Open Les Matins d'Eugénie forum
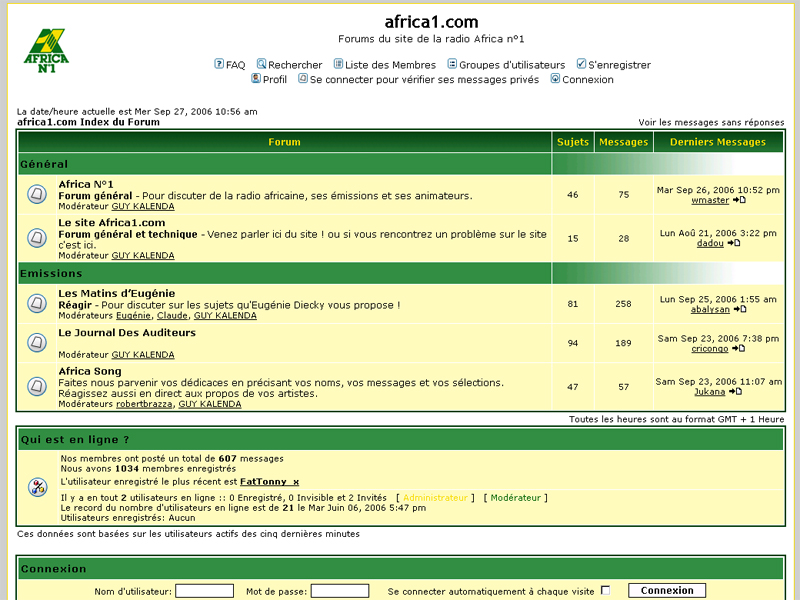The width and height of the screenshot is (800, 600). pos(117,293)
